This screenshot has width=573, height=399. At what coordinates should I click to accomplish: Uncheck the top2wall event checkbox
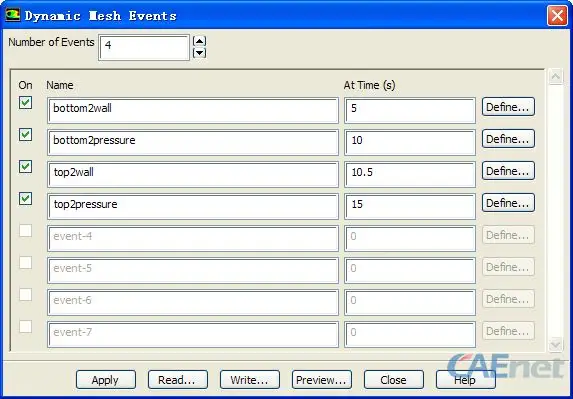(x=25, y=167)
